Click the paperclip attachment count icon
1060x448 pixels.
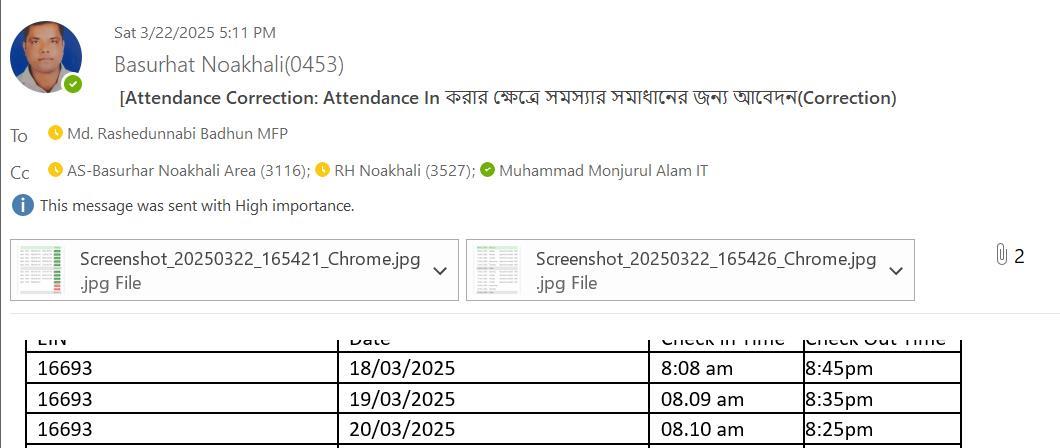(x=1002, y=255)
